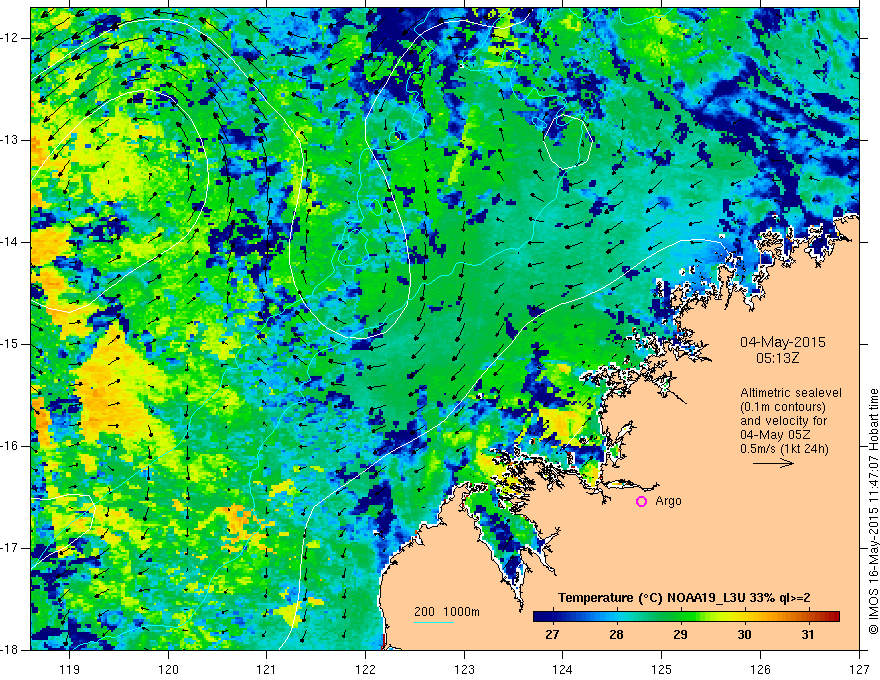Screen dimensions: 880x680
Task: Click longitude axis label 126
Action: point(760,669)
